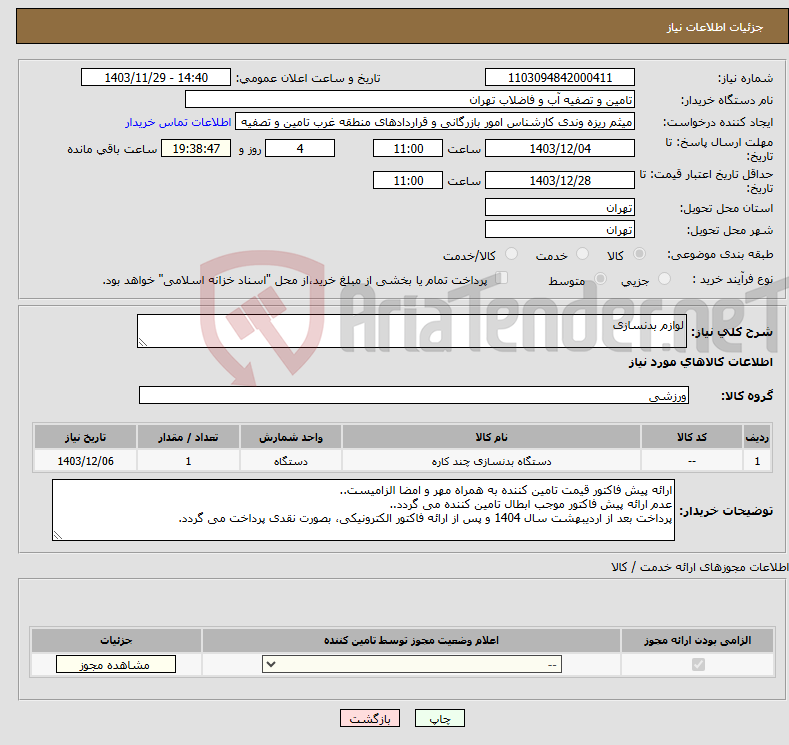Click the buyer notes text area
Screen dimensions: 789x745
click(363, 510)
